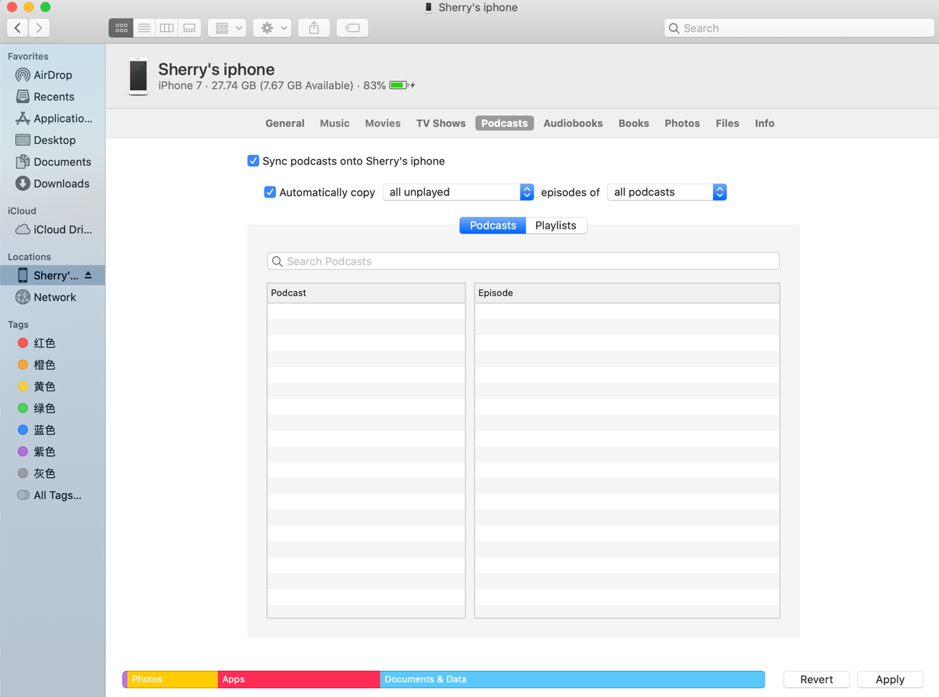Switch to the Photos tab

pos(682,123)
